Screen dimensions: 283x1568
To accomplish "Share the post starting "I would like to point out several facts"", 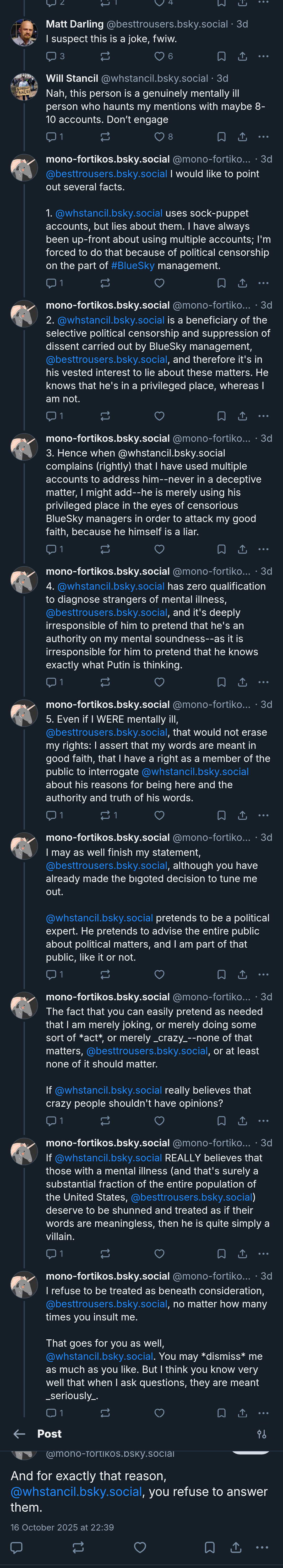I will [x=242, y=282].
